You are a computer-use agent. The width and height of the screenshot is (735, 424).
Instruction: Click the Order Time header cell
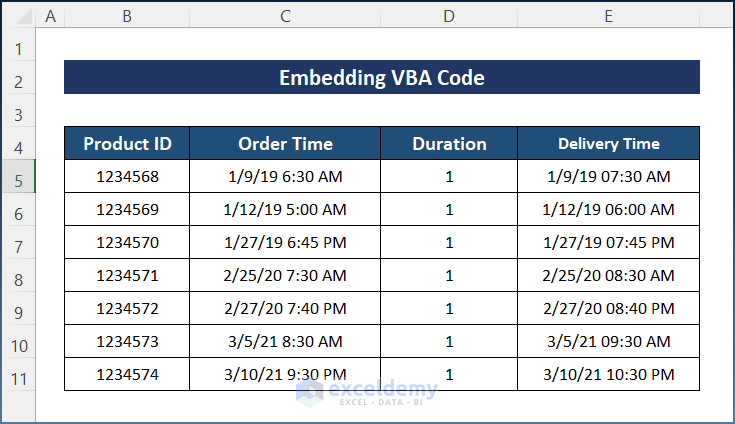(x=285, y=144)
